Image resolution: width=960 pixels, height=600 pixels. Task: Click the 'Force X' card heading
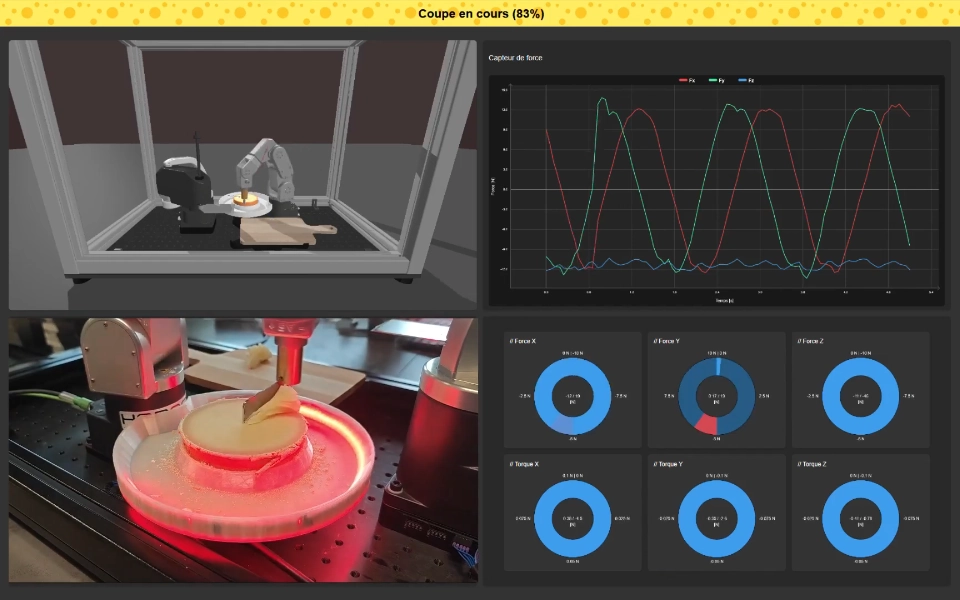tap(522, 342)
